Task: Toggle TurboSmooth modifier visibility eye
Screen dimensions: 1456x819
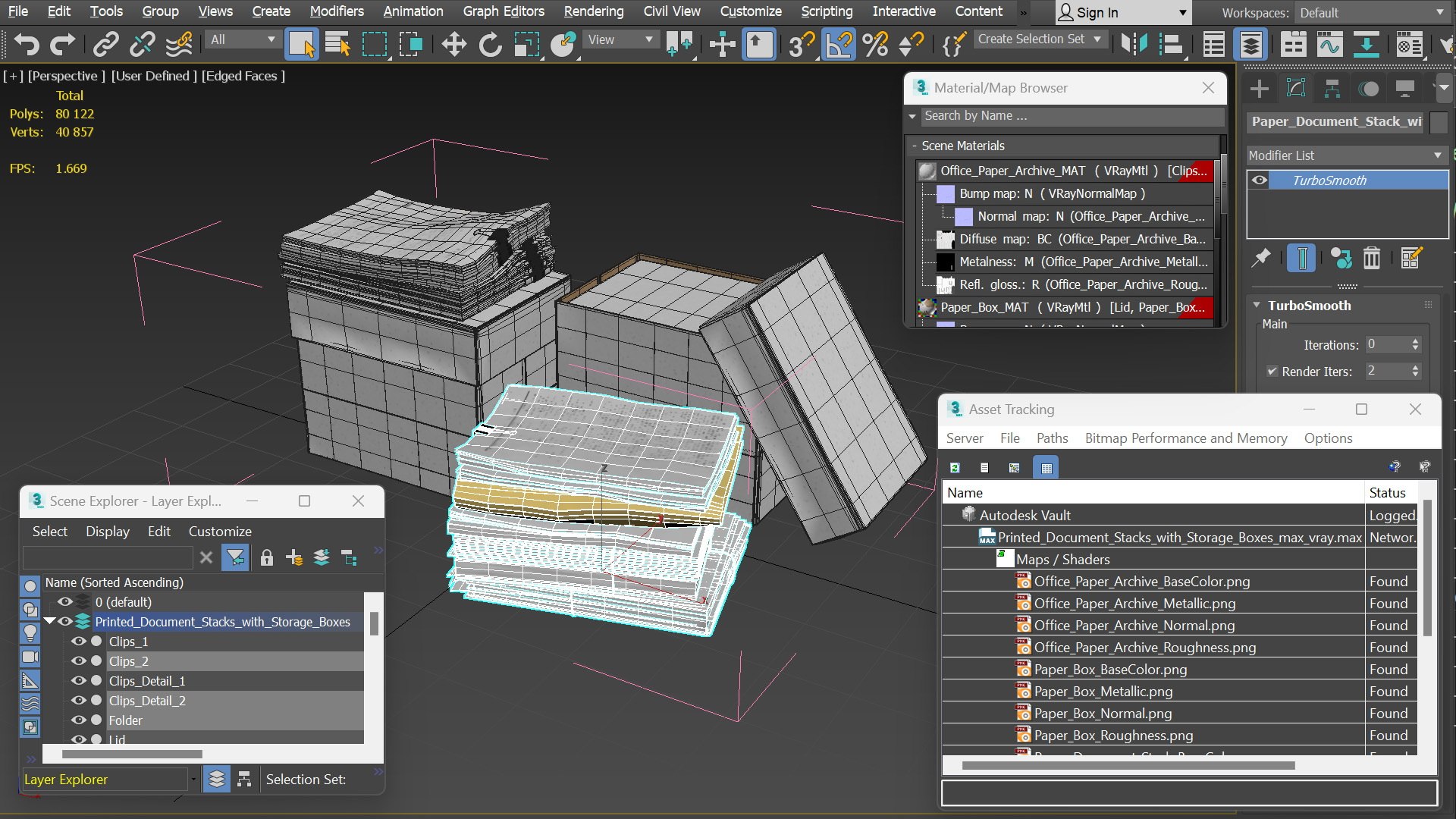Action: pos(1260,180)
